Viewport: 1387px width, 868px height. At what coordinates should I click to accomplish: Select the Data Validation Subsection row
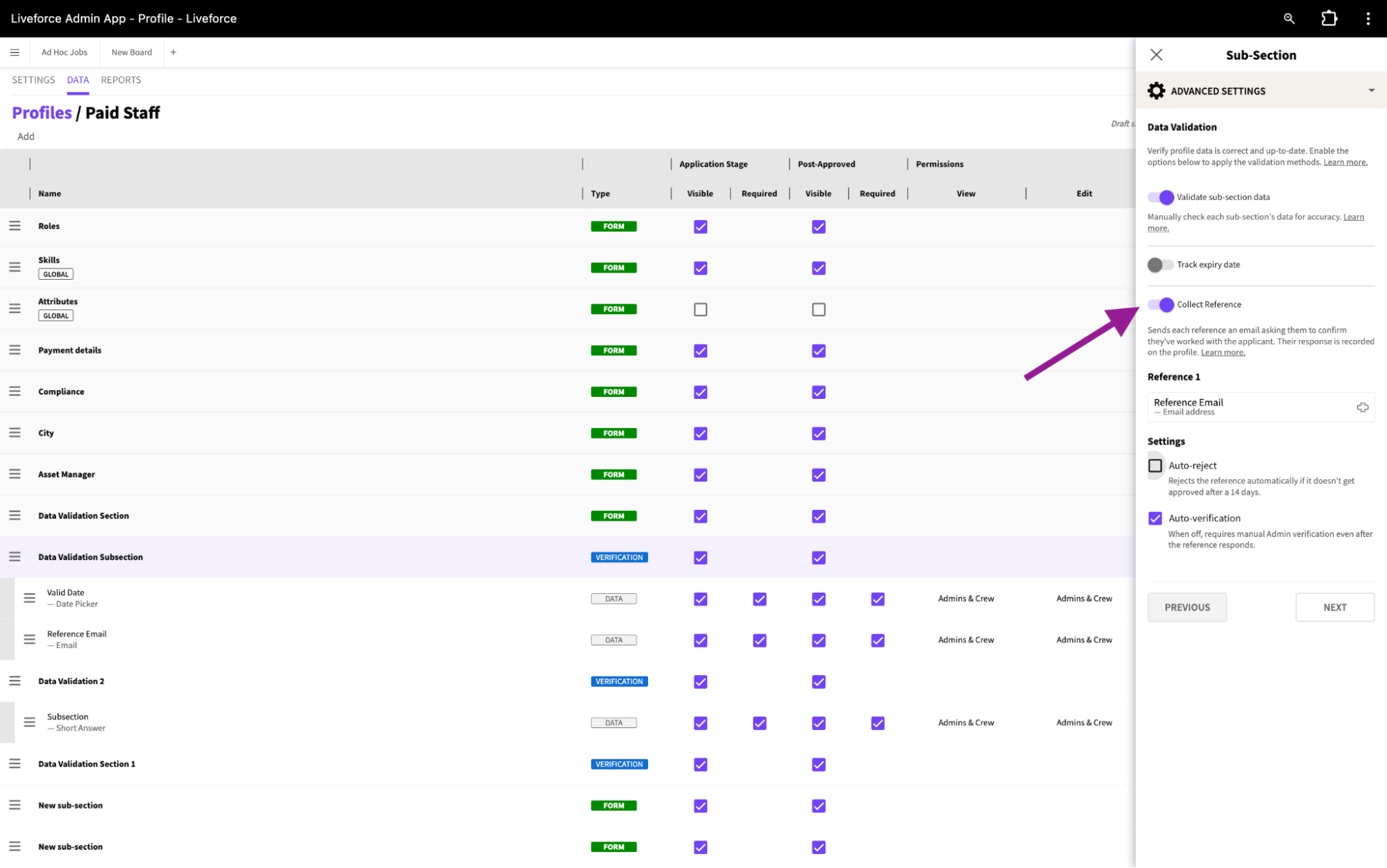click(568, 557)
